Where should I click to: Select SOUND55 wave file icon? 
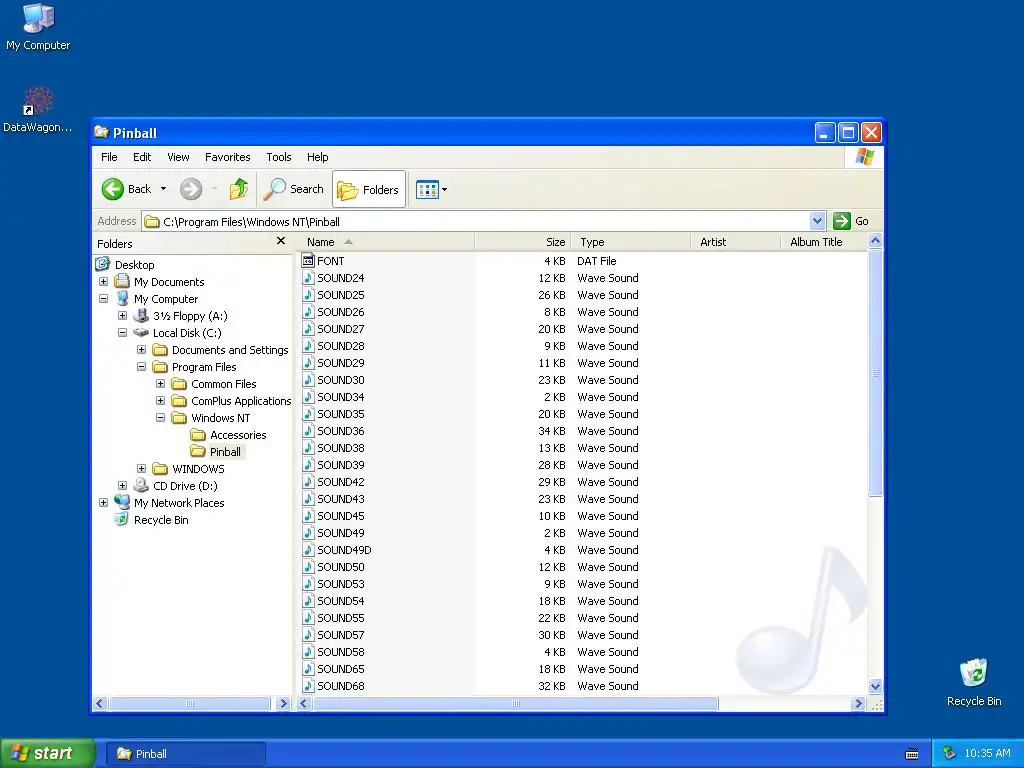308,618
